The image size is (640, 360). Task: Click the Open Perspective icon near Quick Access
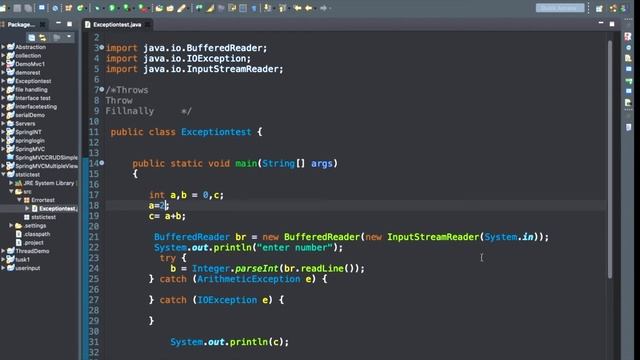tap(599, 8)
